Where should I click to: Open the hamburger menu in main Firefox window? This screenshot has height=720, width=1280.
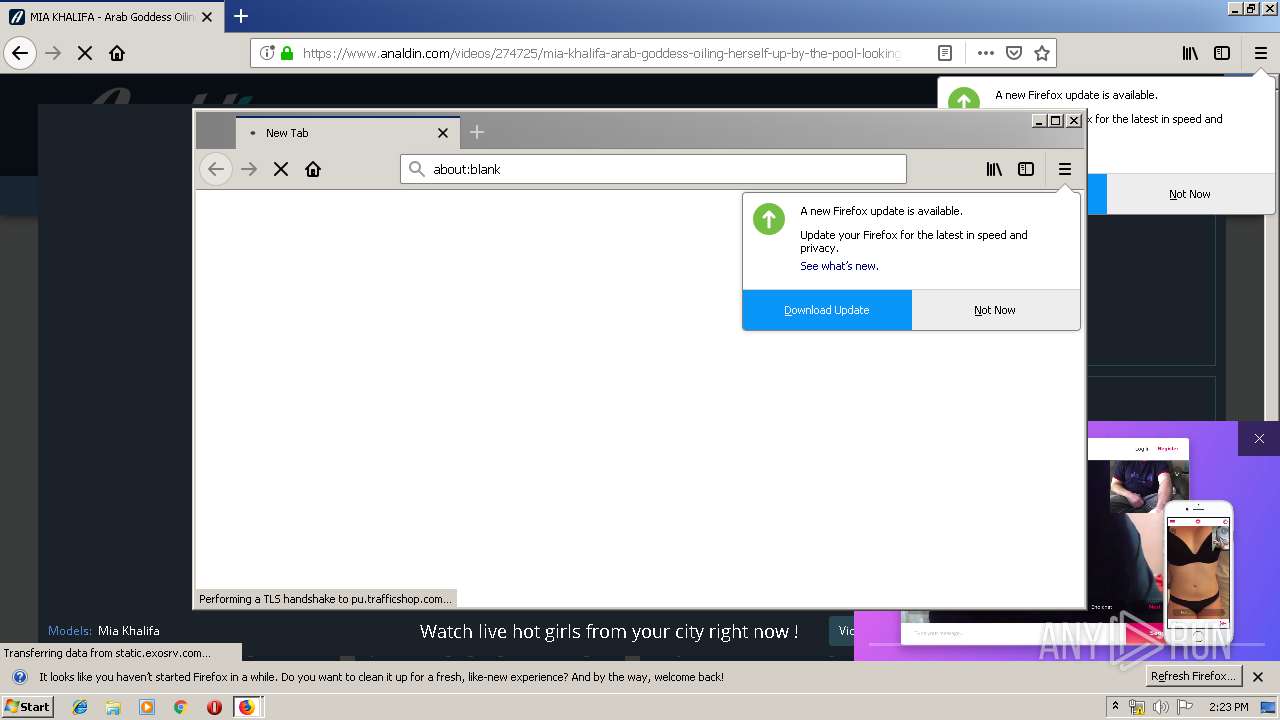tap(1261, 53)
